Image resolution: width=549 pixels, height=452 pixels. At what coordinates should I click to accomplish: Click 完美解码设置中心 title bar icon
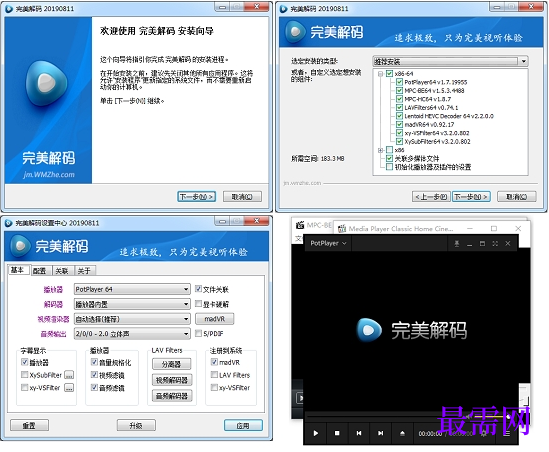8,223
